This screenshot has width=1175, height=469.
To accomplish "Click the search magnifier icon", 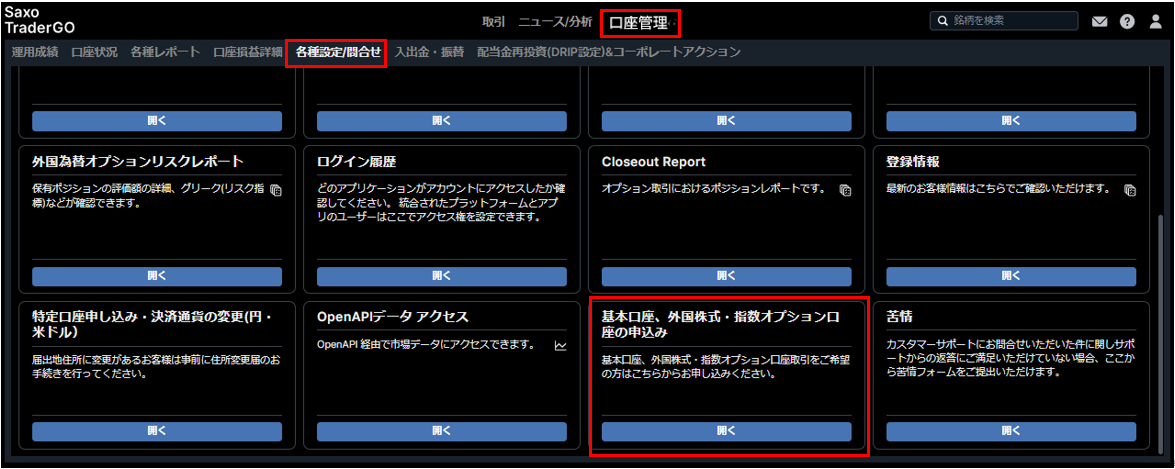I will click(943, 21).
